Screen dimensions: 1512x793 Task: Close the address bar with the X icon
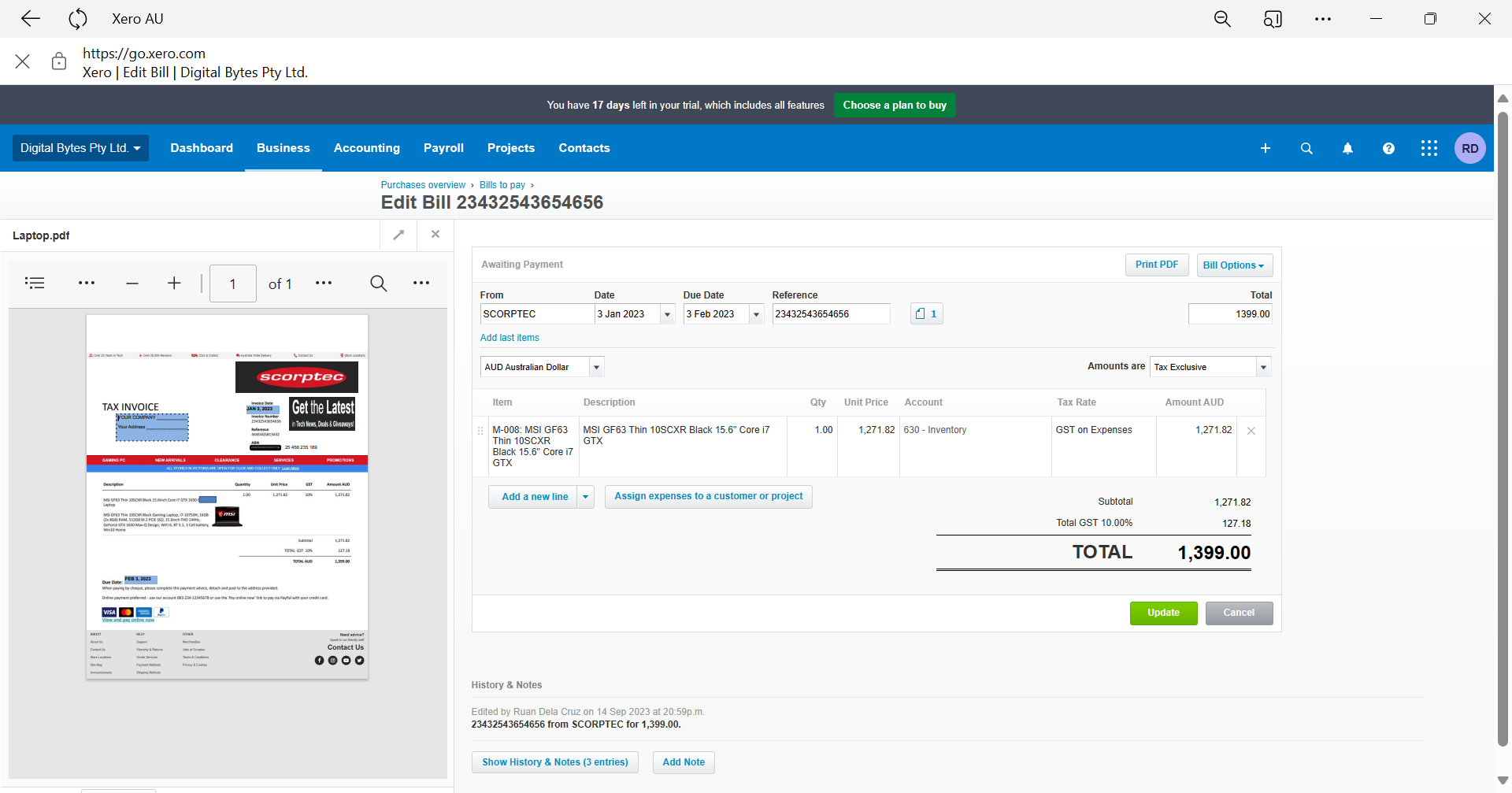click(23, 61)
